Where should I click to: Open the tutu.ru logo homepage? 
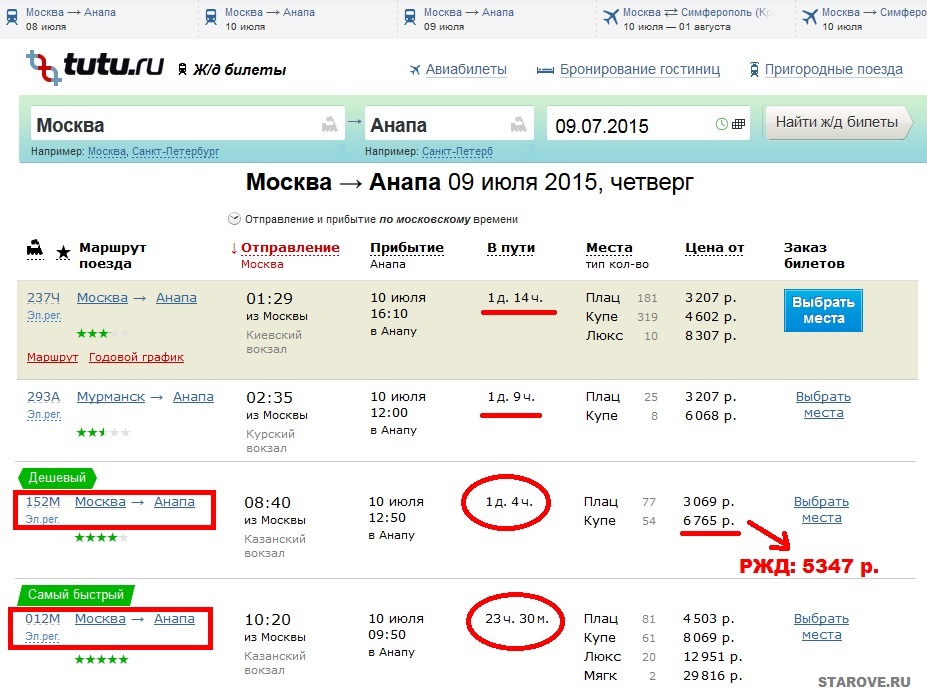coord(95,66)
